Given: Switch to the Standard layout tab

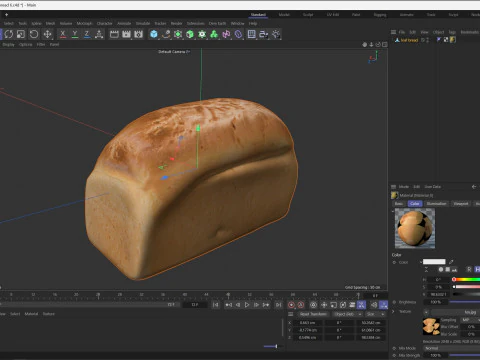Looking at the screenshot, I should [258, 15].
